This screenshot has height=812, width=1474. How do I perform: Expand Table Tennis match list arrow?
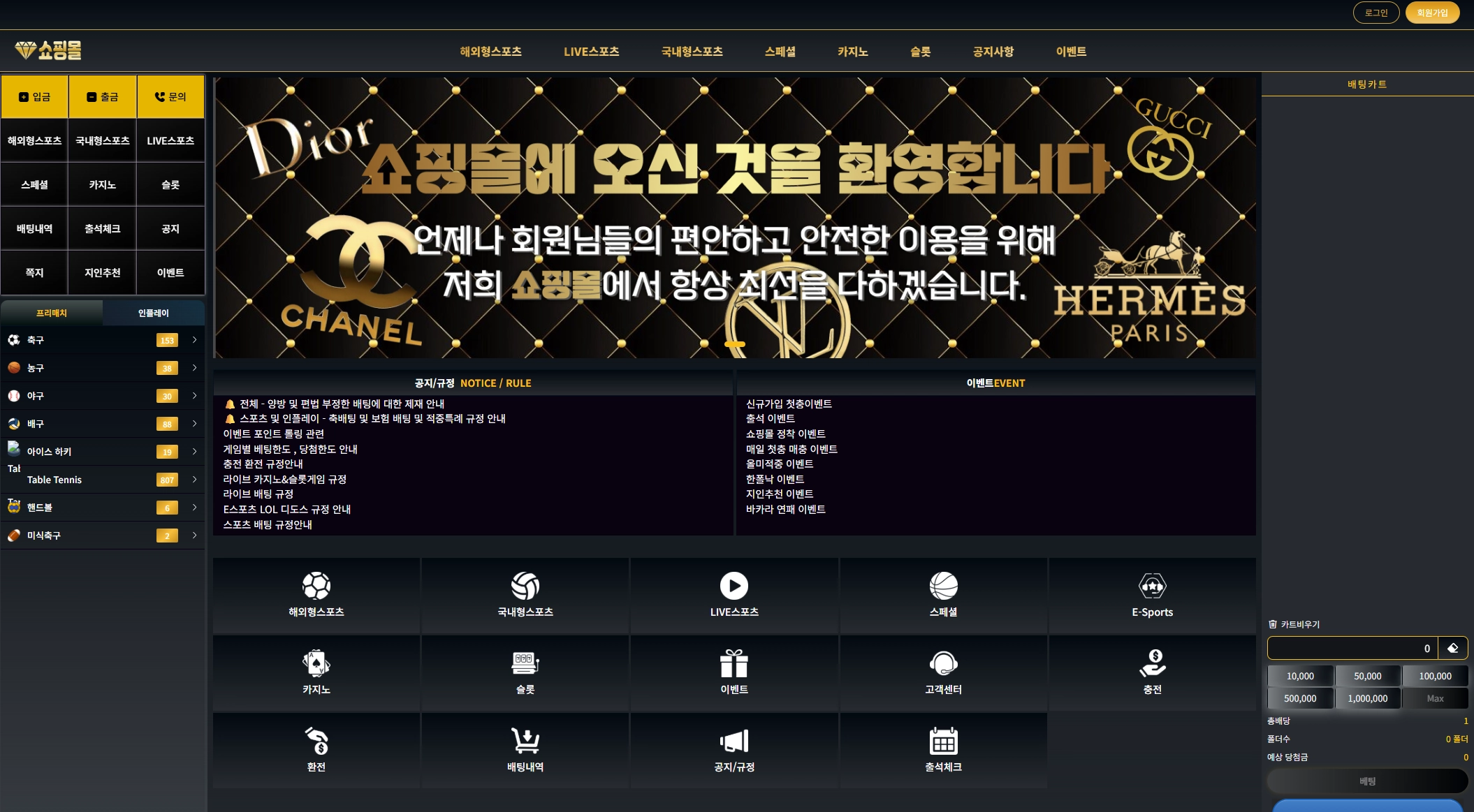click(x=194, y=480)
